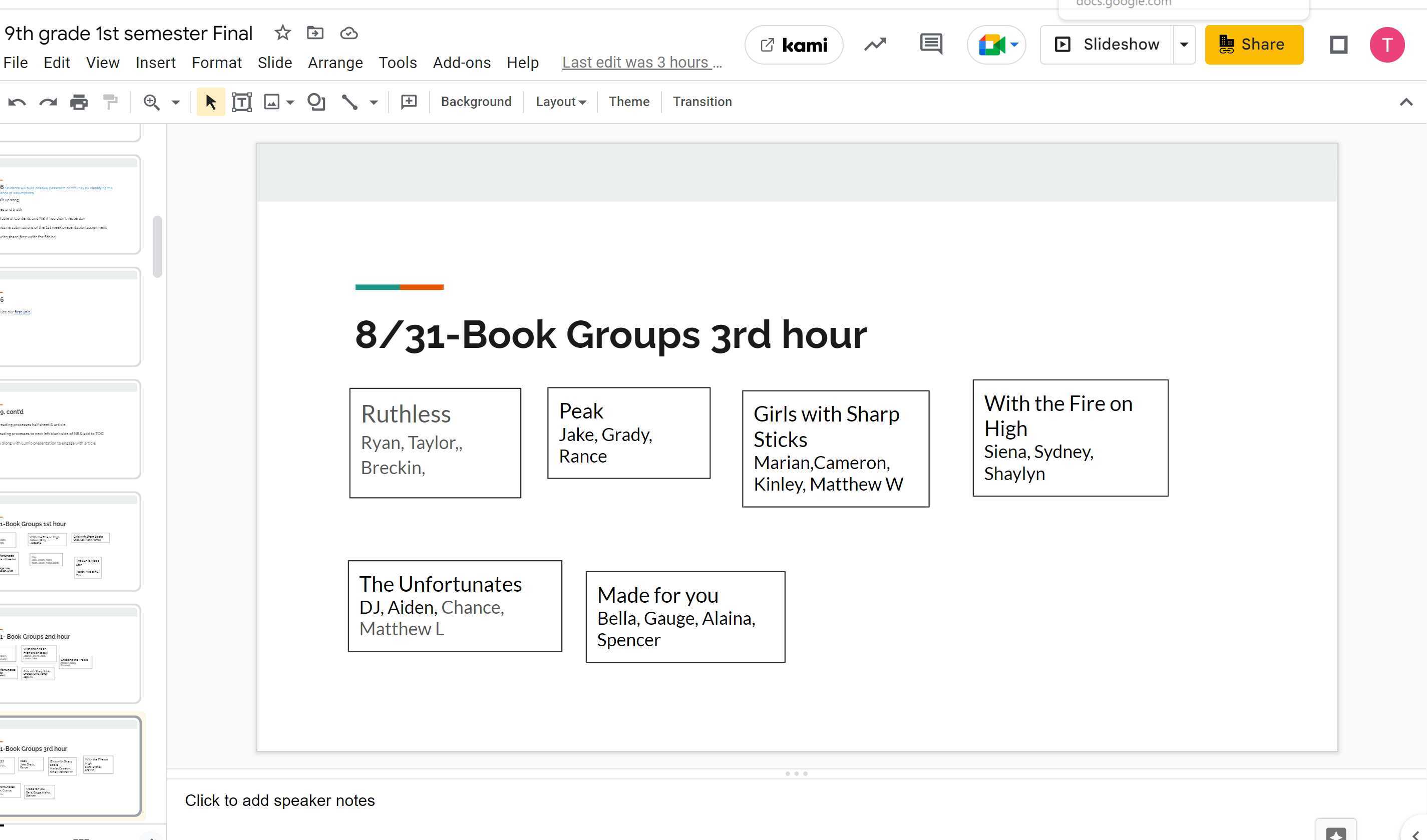The height and width of the screenshot is (840, 1427).
Task: Click the Undo arrow in toolbar
Action: pyautogui.click(x=17, y=103)
